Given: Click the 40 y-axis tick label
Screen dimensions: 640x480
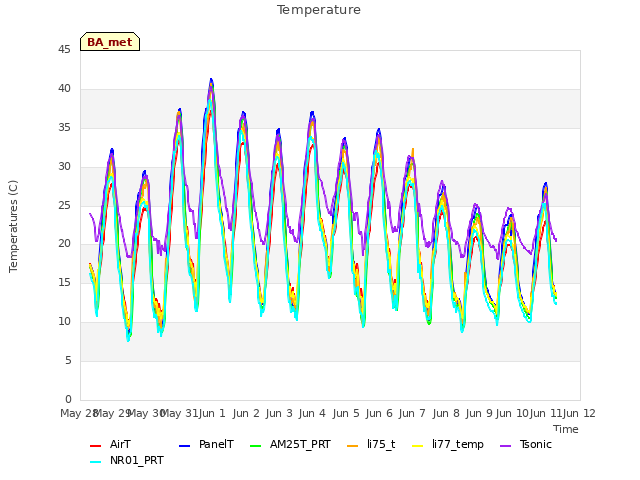Looking at the screenshot, I should (64, 89).
